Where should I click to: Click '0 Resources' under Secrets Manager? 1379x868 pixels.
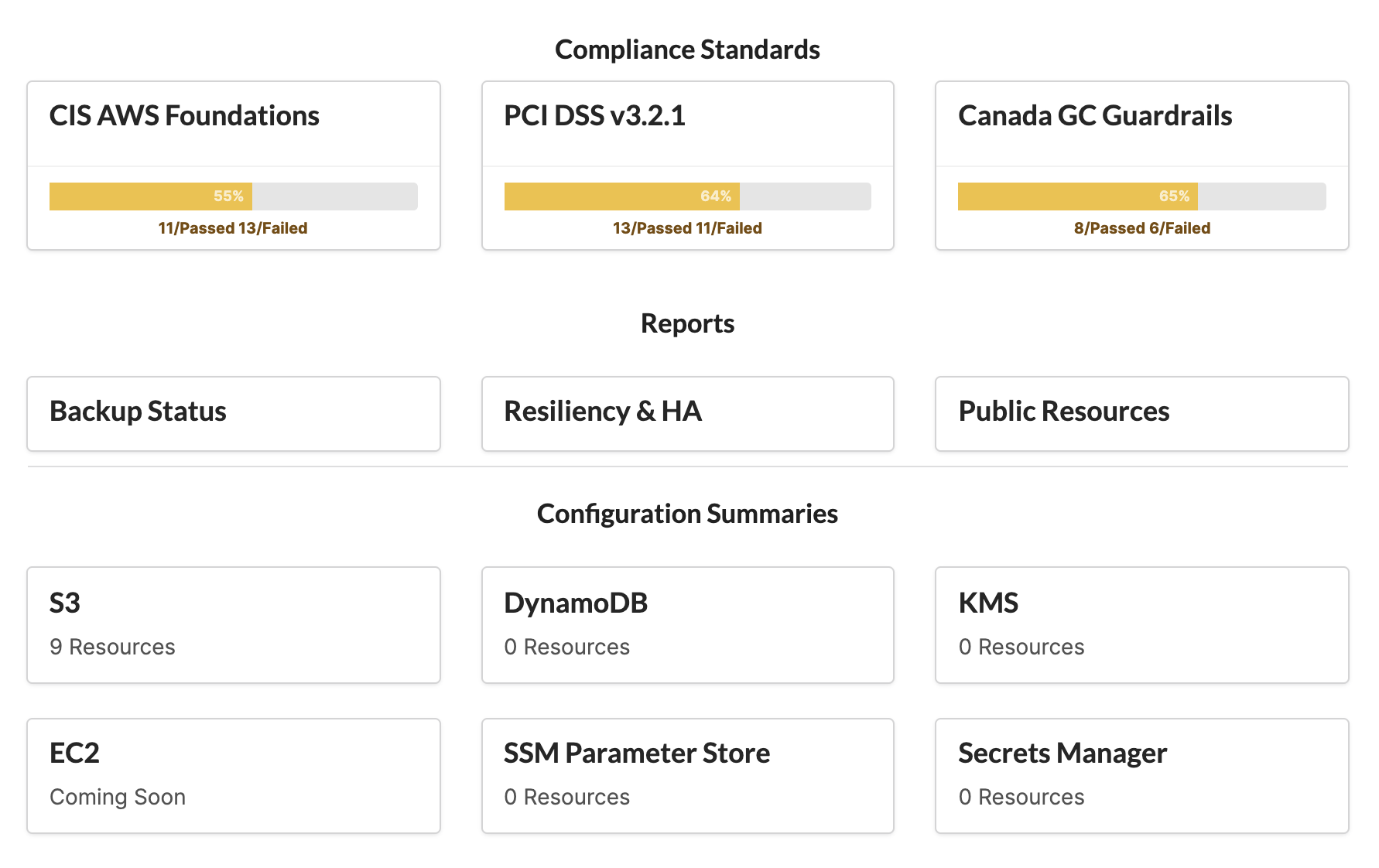(x=1021, y=797)
